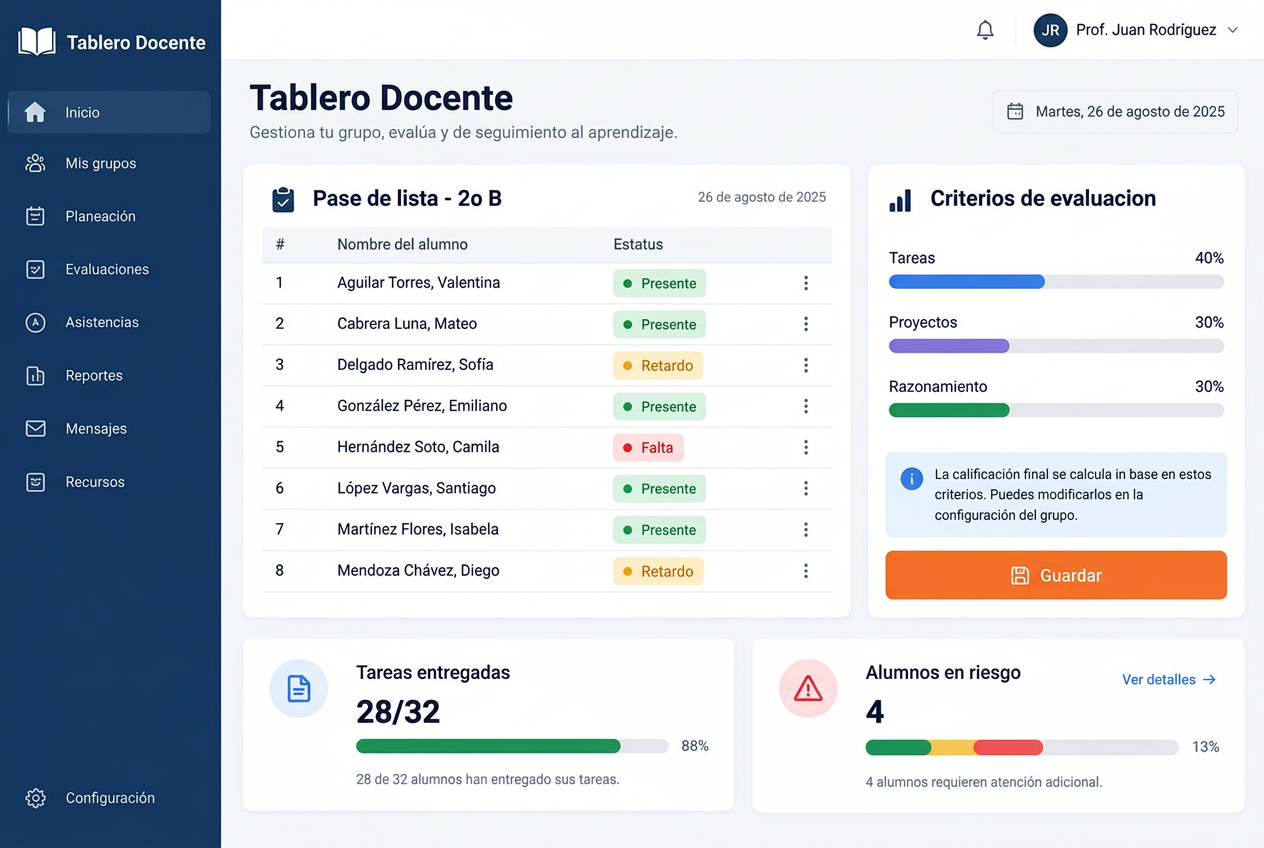Change Retardo status of Delgado Ramírez, Sofía
Screen dimensions: 1264x848
pos(658,365)
